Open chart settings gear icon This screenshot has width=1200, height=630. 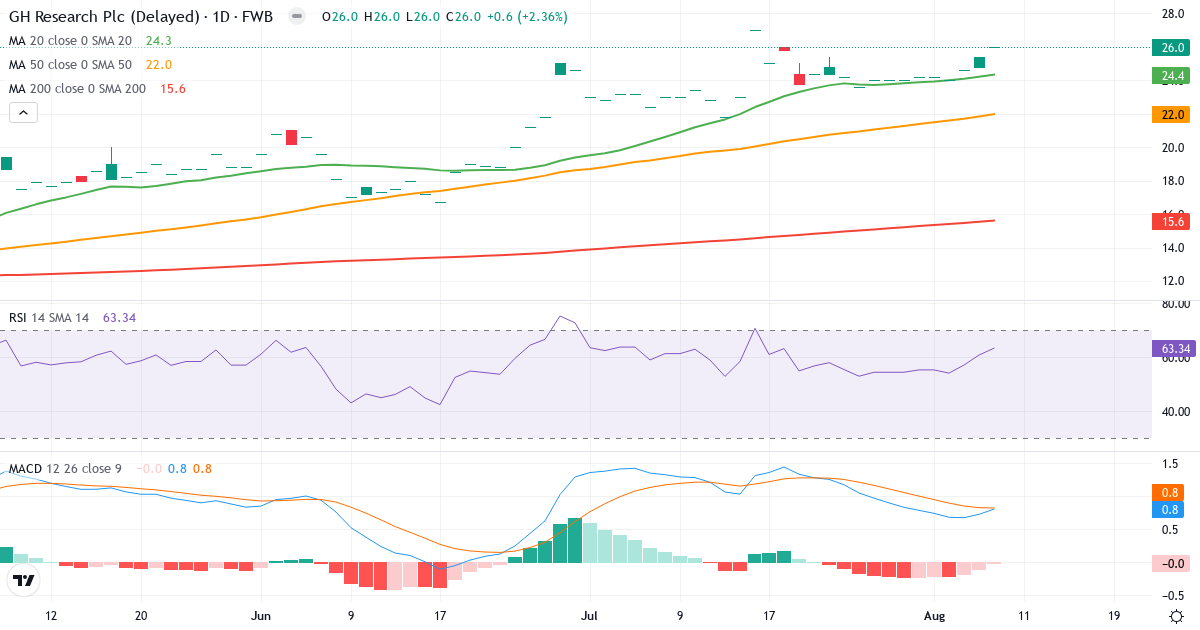pyautogui.click(x=1176, y=616)
